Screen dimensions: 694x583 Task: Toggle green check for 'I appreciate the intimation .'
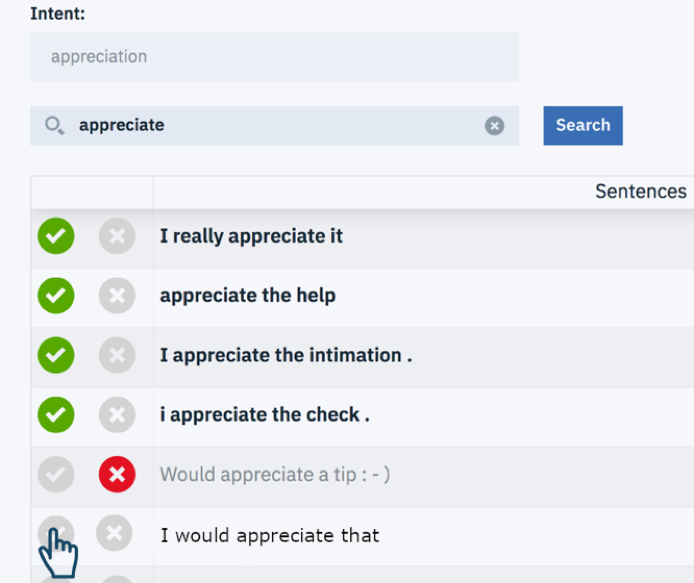click(x=56, y=355)
